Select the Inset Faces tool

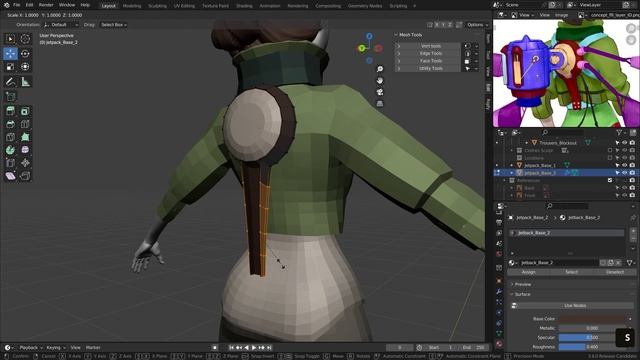coord(25,111)
